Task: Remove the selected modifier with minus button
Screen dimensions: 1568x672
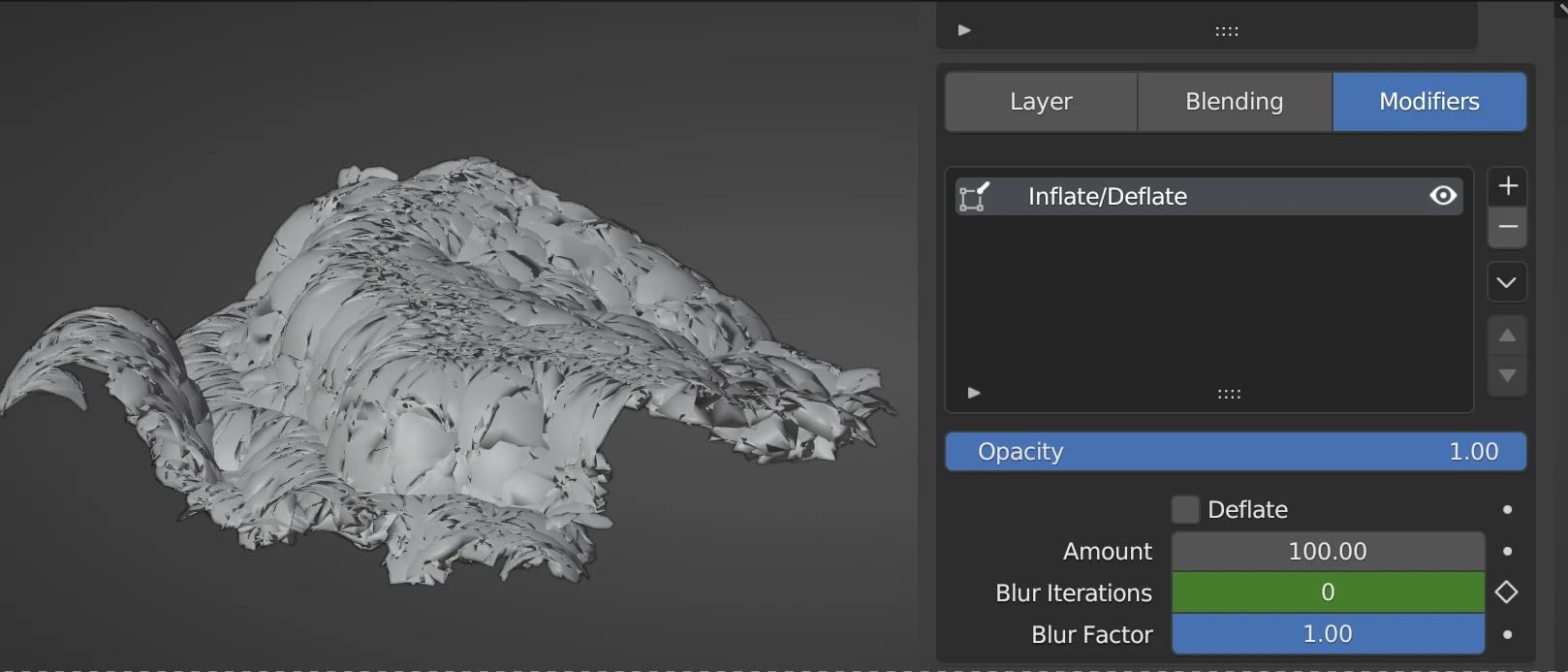Action: (x=1507, y=227)
